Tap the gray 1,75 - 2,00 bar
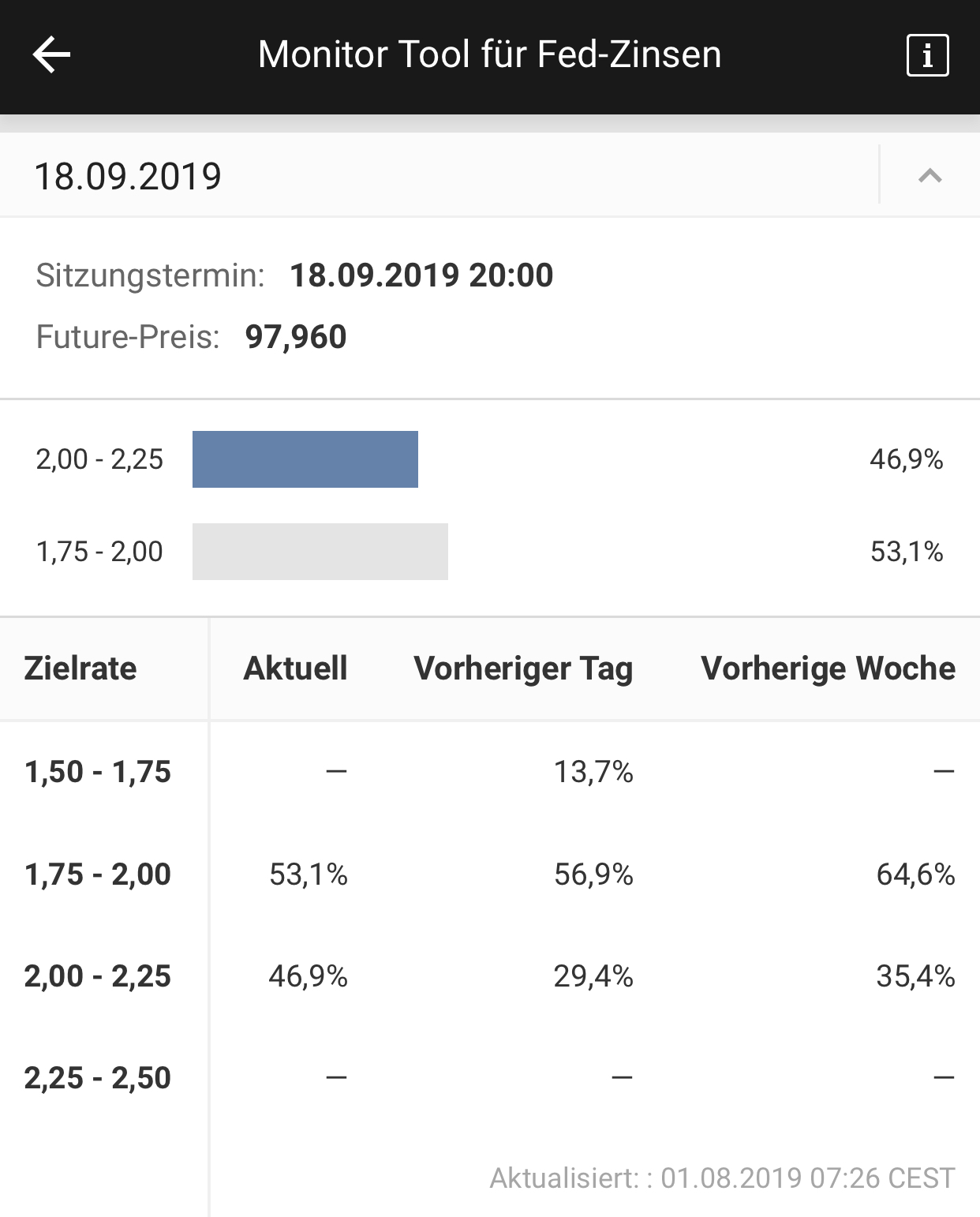 320,552
